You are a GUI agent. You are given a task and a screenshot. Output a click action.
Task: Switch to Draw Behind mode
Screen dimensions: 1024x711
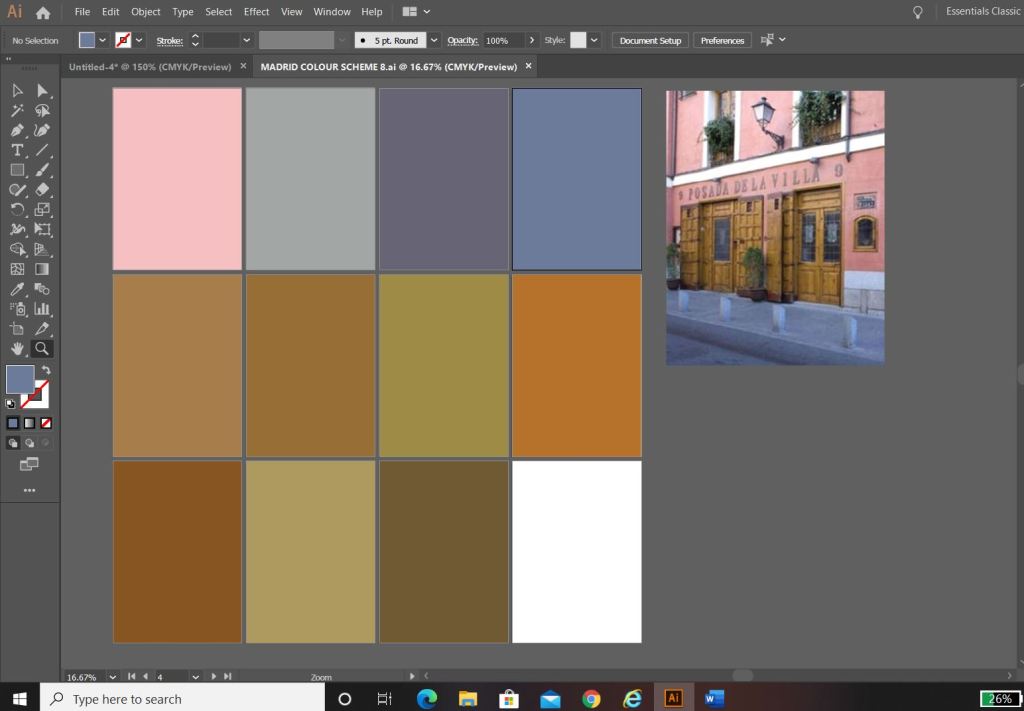tap(29, 442)
